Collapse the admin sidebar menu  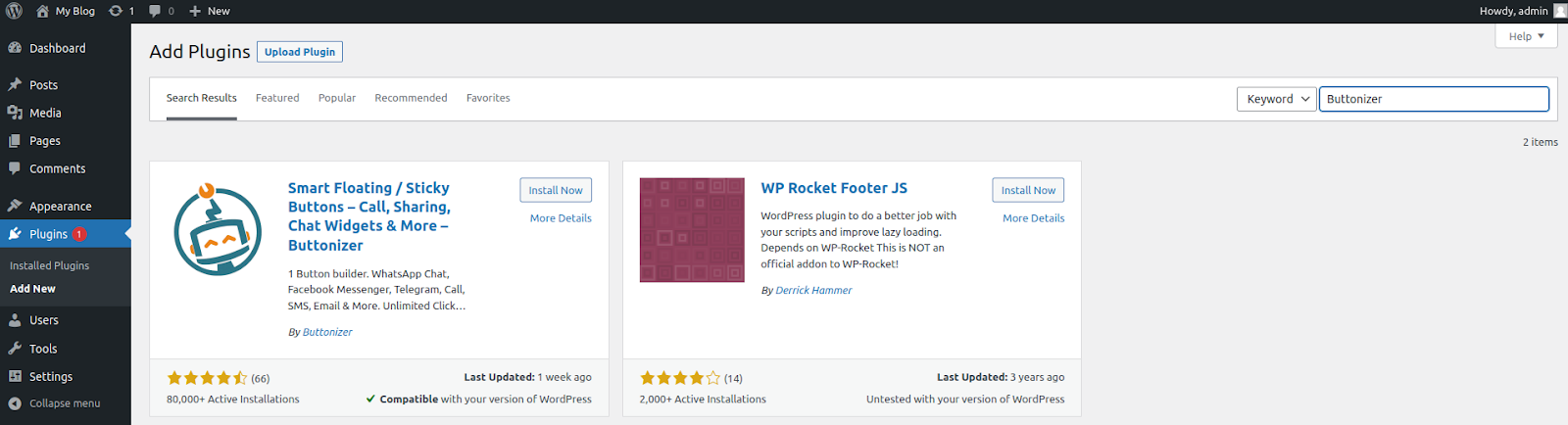click(66, 403)
